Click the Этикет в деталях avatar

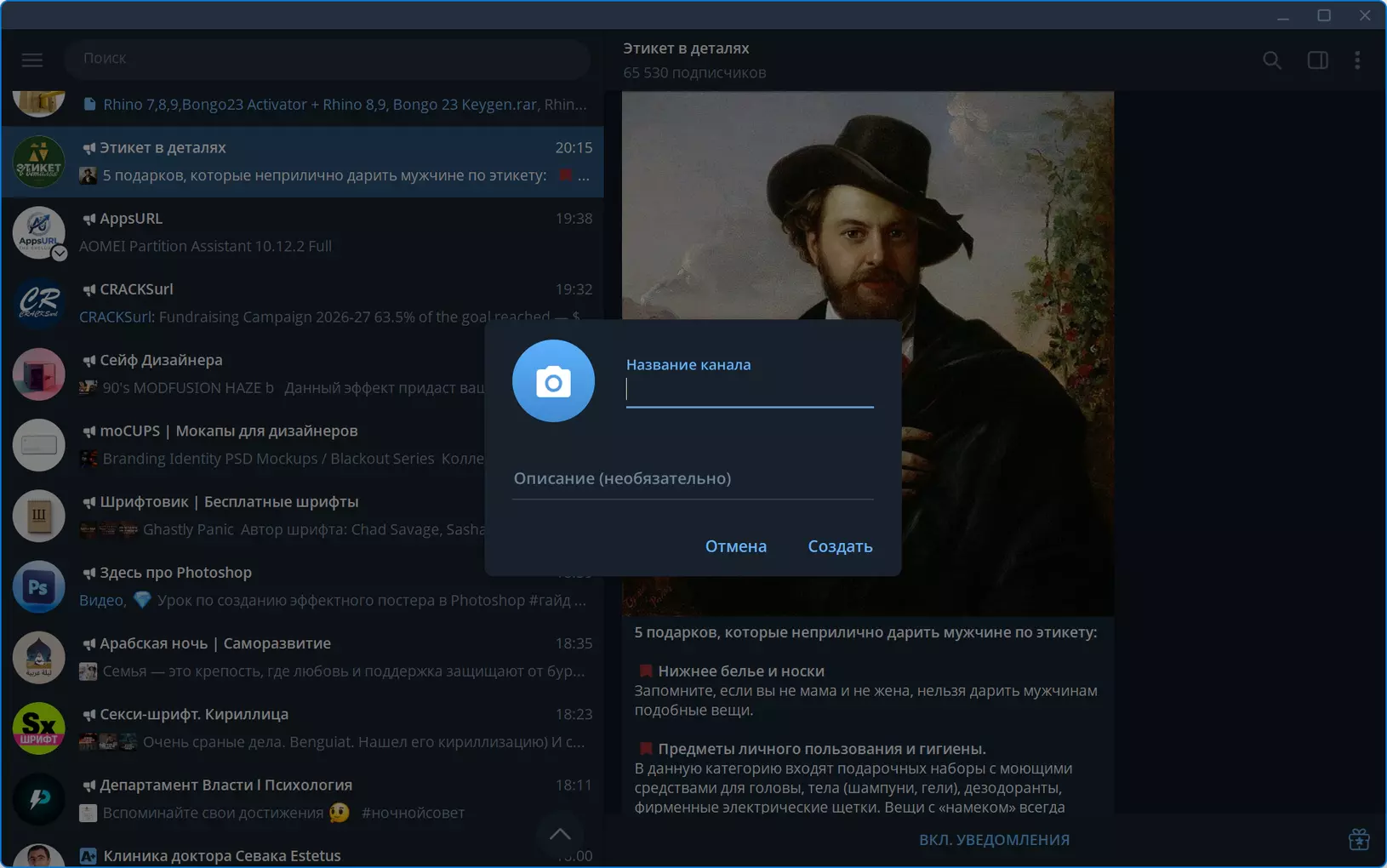point(38,162)
